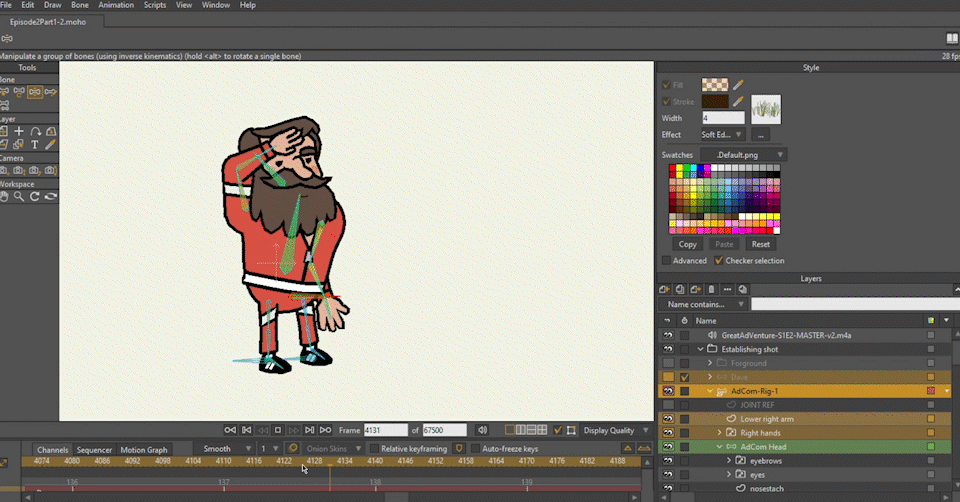The width and height of the screenshot is (960, 502).
Task: Open the Smooth interpolation dropdown
Action: click(x=225, y=449)
